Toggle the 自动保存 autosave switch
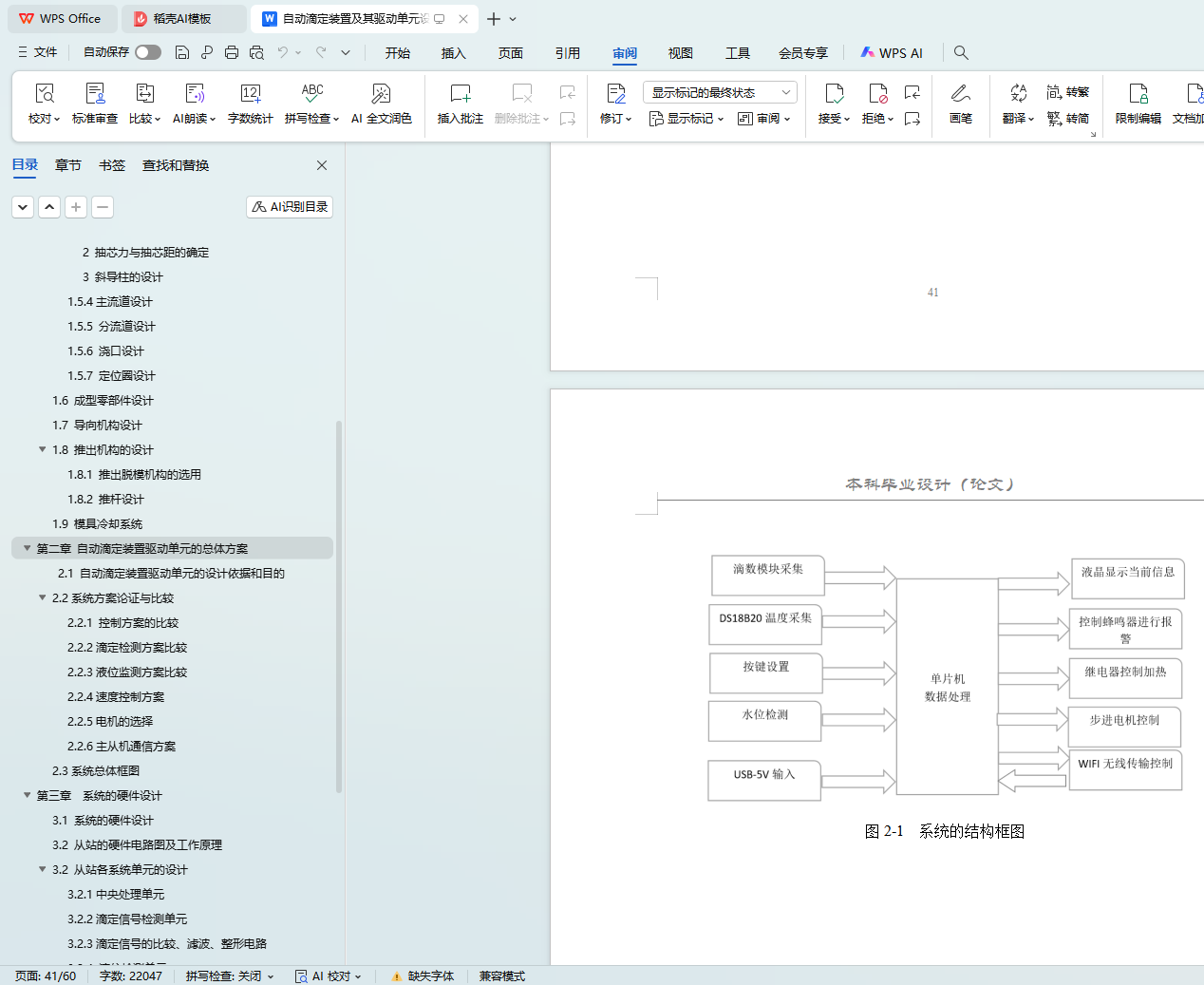This screenshot has width=1204, height=985. pyautogui.click(x=147, y=52)
